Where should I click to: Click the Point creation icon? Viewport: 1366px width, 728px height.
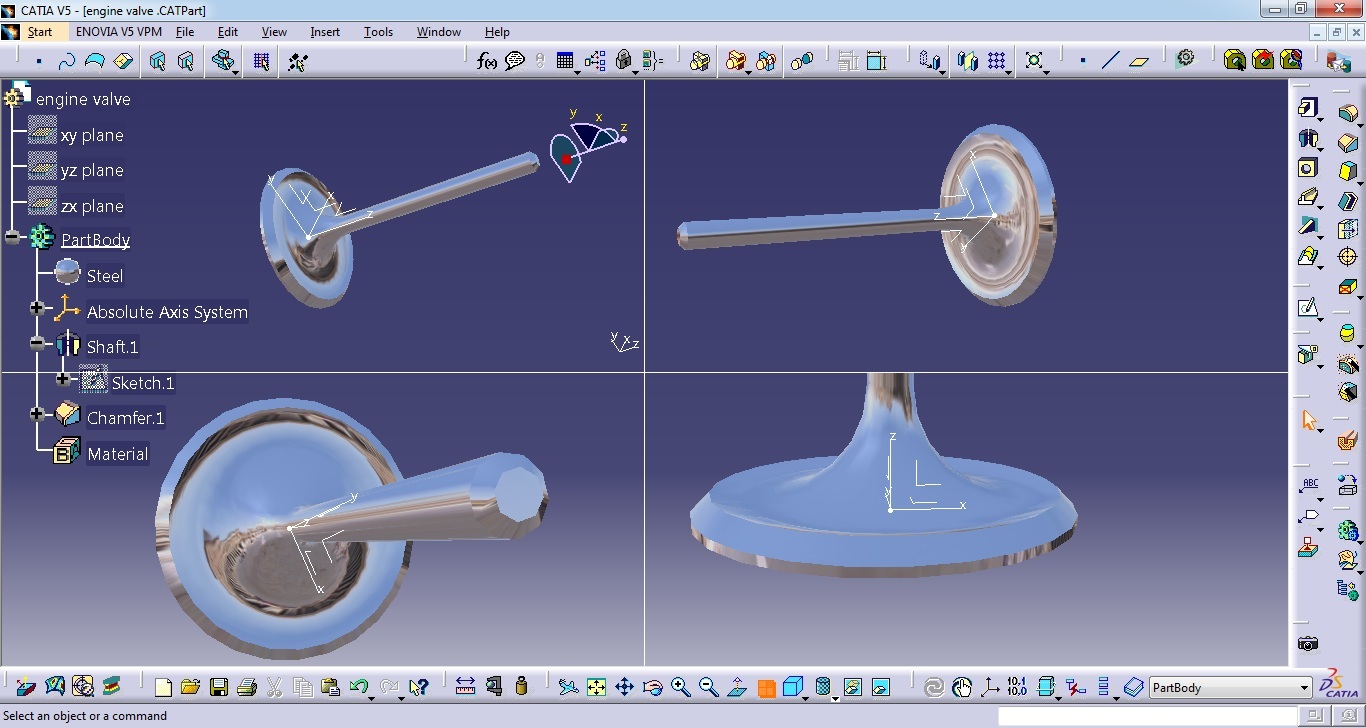(1083, 61)
